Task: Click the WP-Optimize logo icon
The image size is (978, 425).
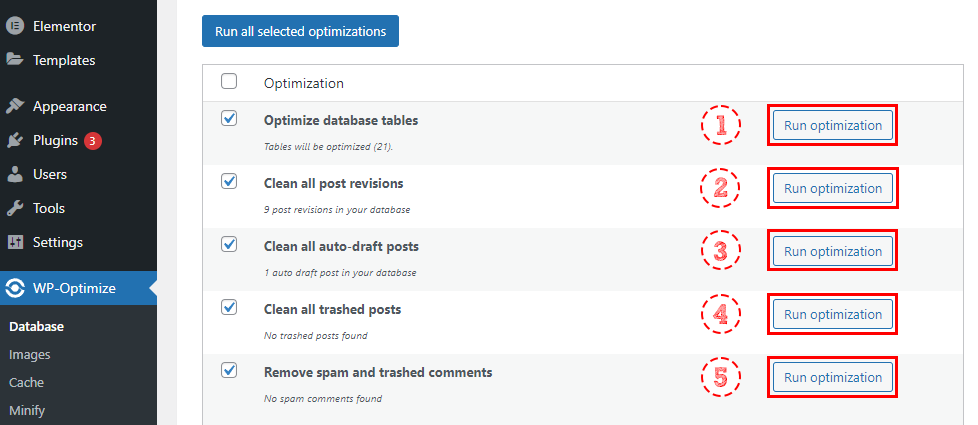Action: 14,288
